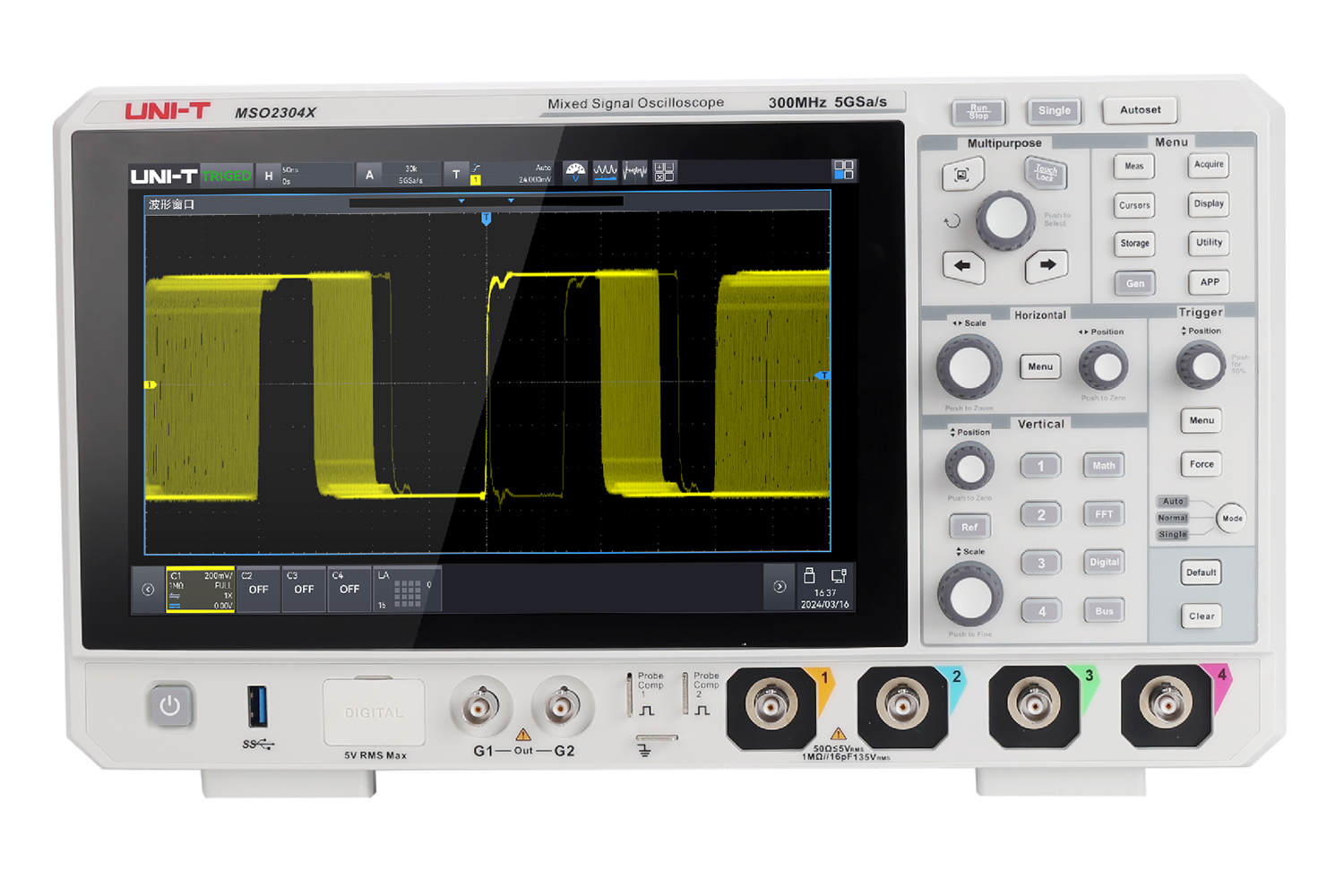Click the Bus button
The height and width of the screenshot is (896, 1344).
(1104, 611)
